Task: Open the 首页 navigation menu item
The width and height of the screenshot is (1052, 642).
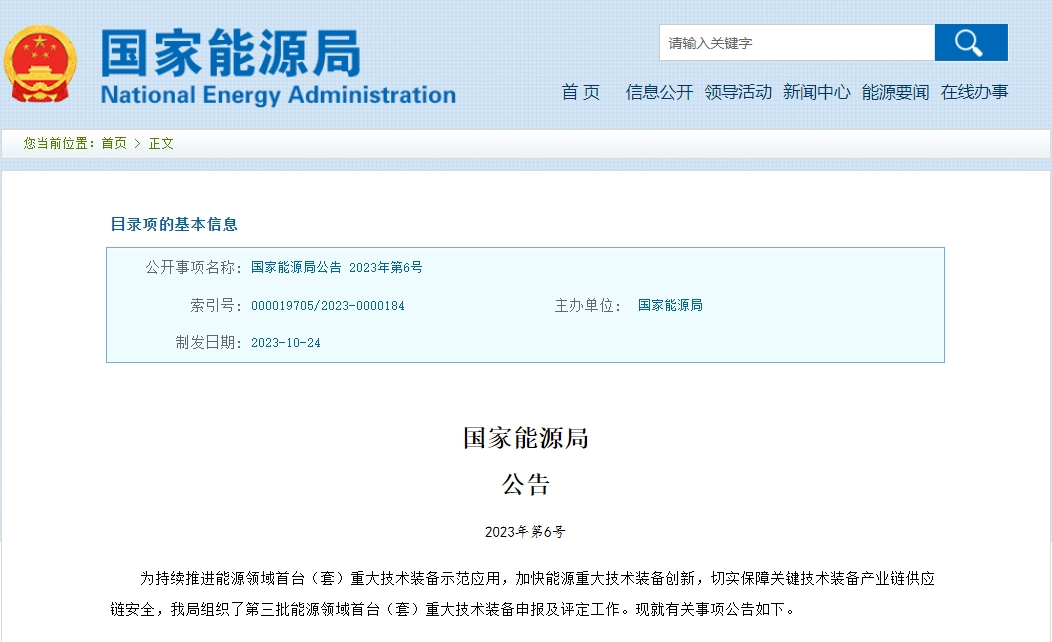Action: click(x=581, y=92)
